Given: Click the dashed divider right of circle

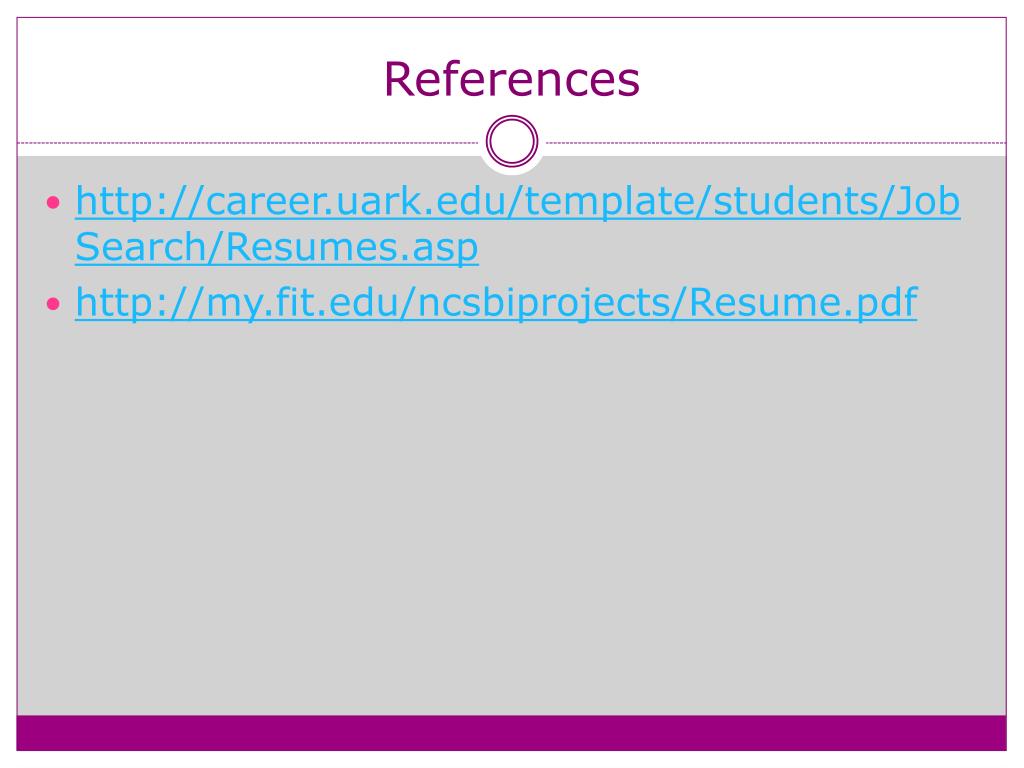Looking at the screenshot, I should pos(776,142).
